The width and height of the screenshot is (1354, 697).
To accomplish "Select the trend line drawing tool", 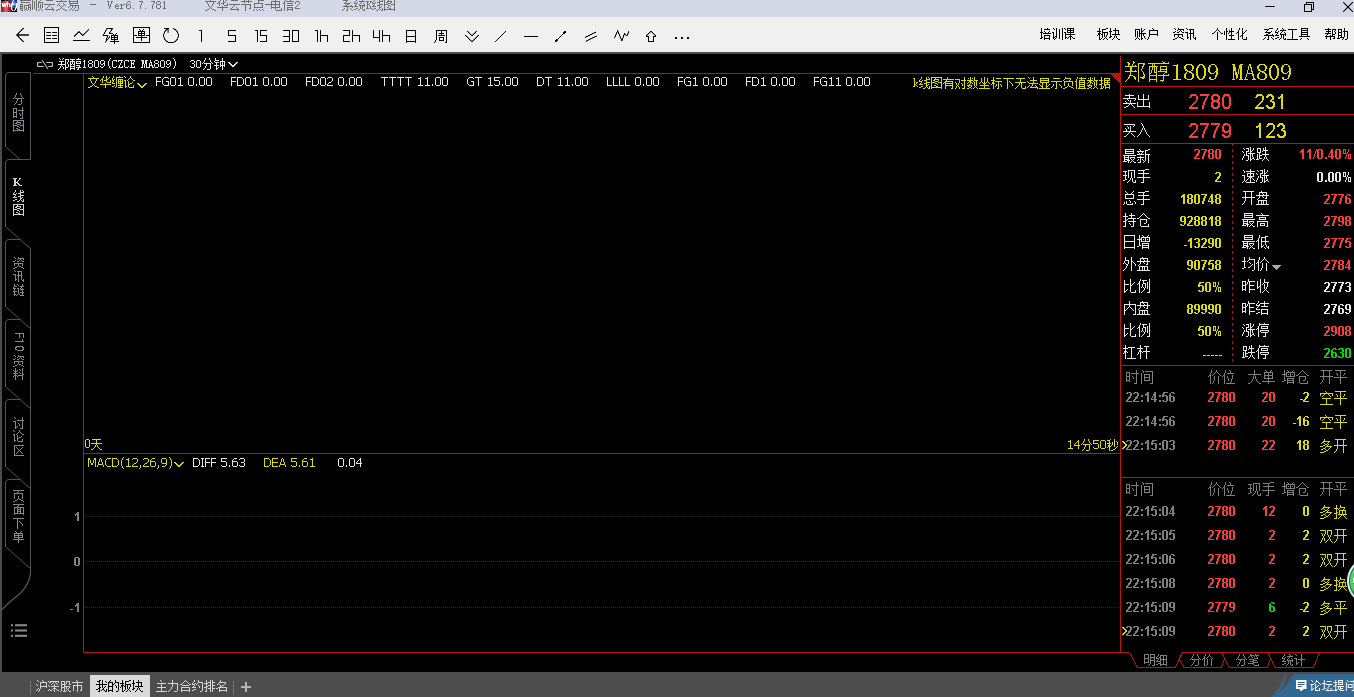I will (x=501, y=36).
